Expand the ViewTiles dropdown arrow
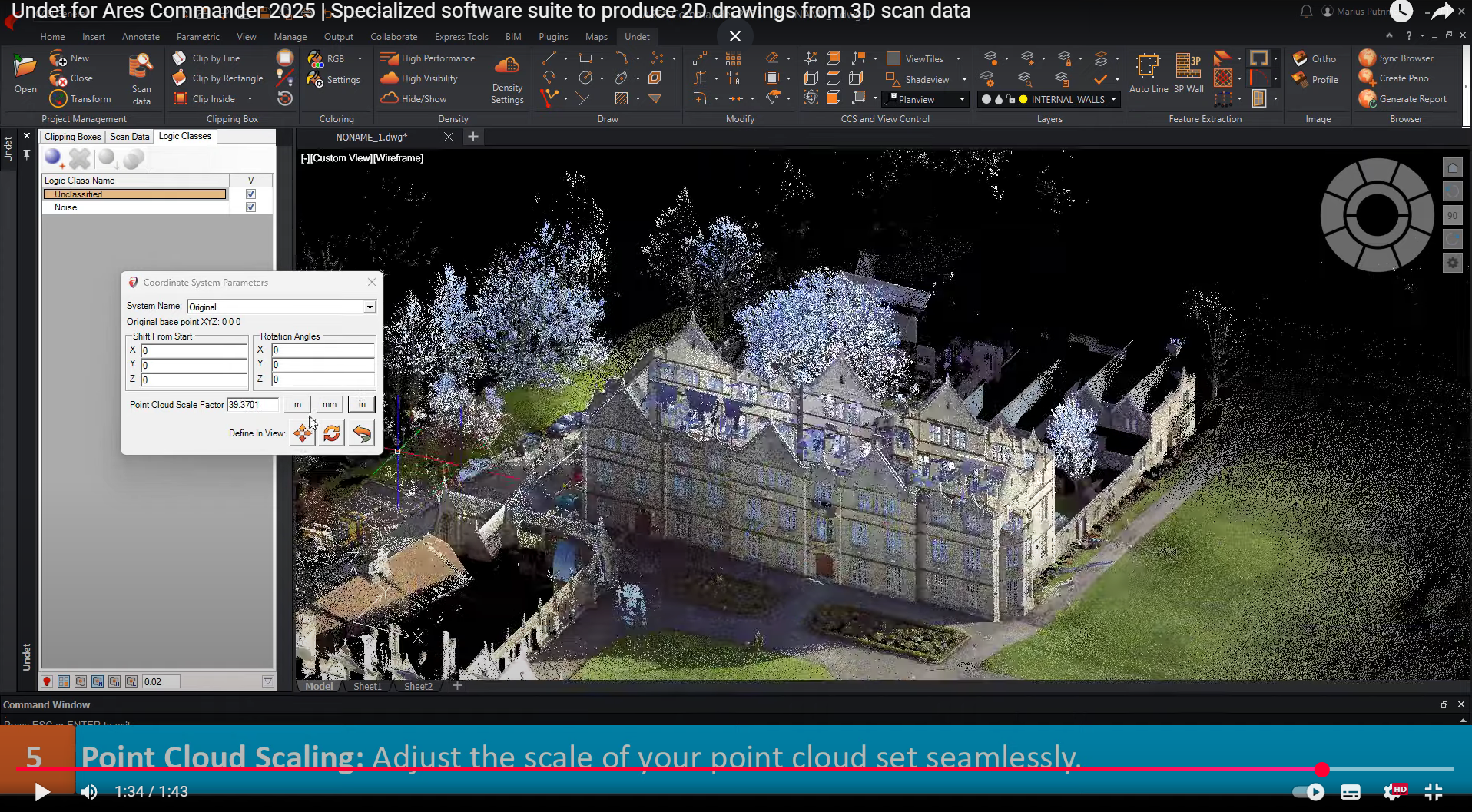This screenshot has width=1472, height=812. click(x=958, y=58)
